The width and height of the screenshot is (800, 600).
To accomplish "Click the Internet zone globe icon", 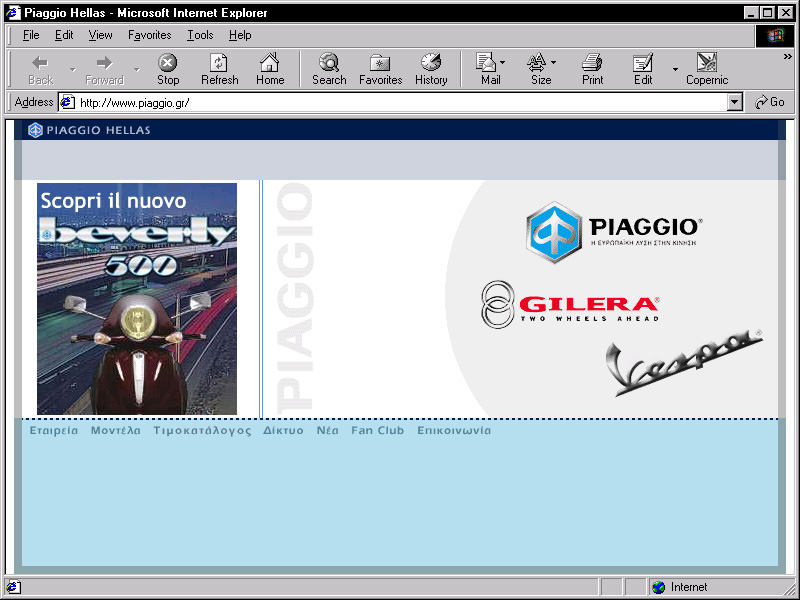I will (659, 587).
